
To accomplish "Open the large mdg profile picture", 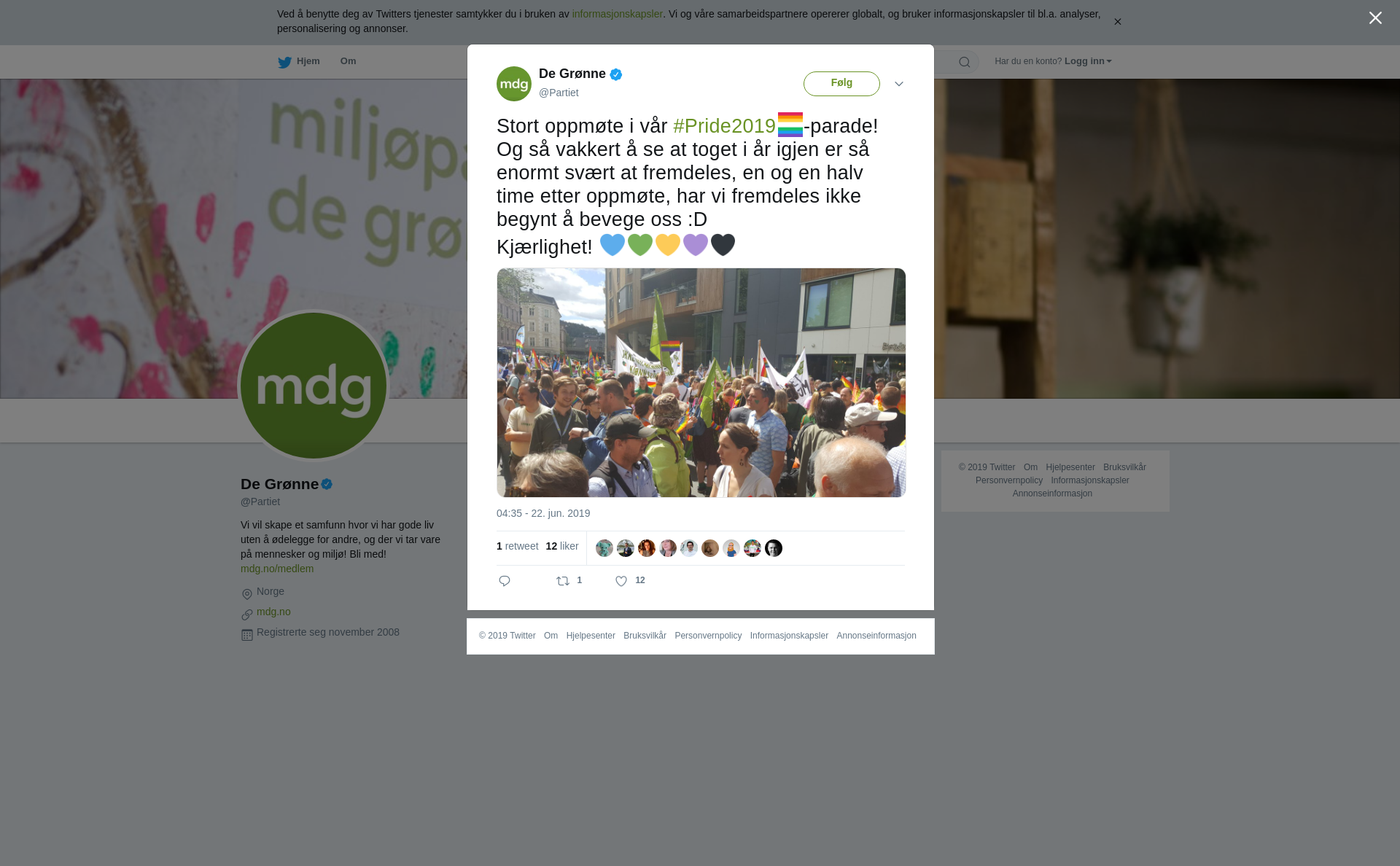I will (x=314, y=386).
